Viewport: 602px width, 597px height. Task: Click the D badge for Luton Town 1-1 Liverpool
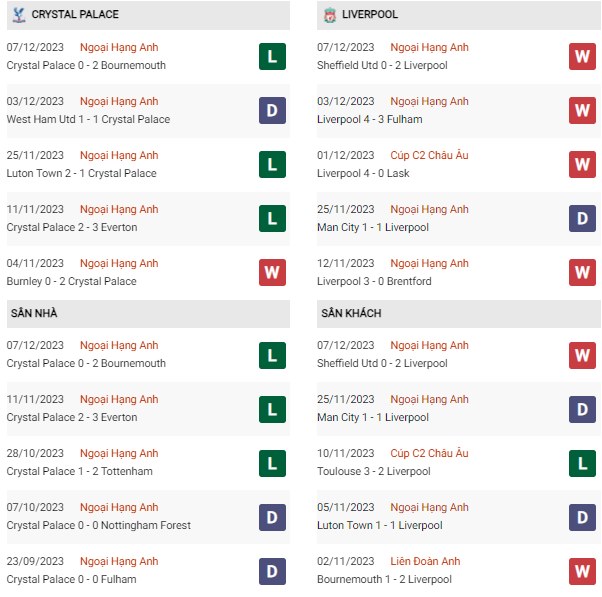582,517
